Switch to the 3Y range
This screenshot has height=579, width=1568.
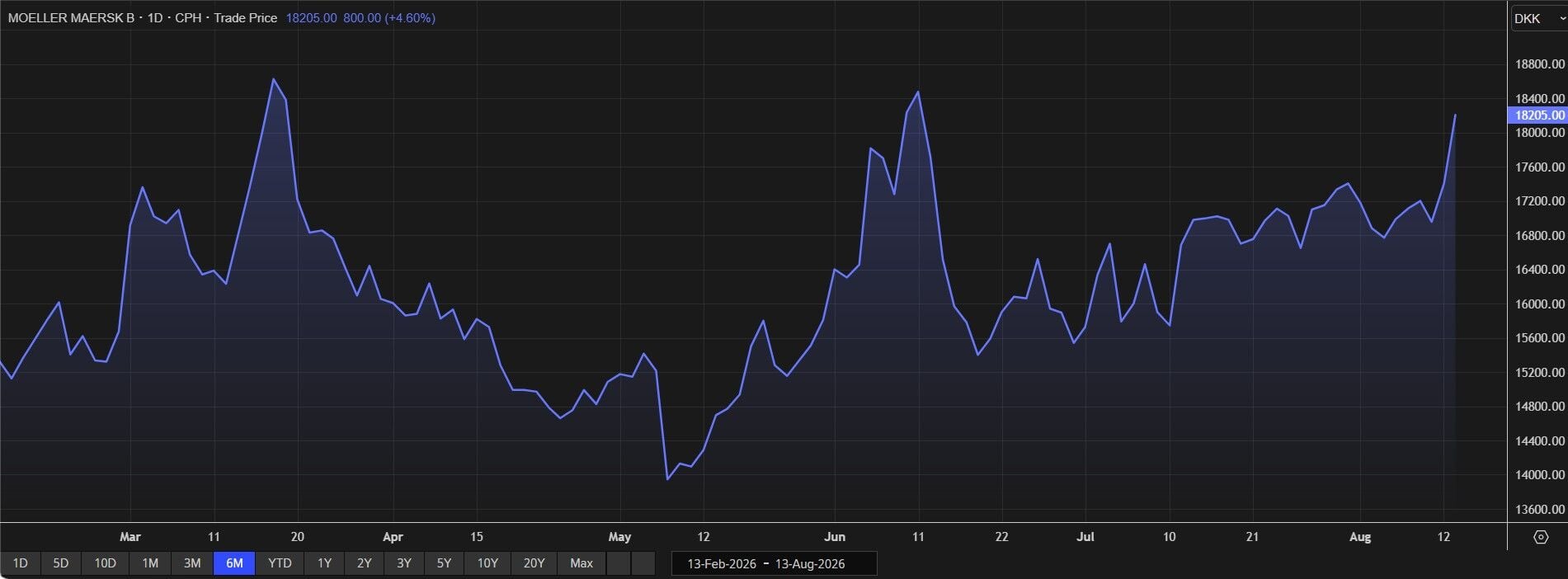[404, 563]
